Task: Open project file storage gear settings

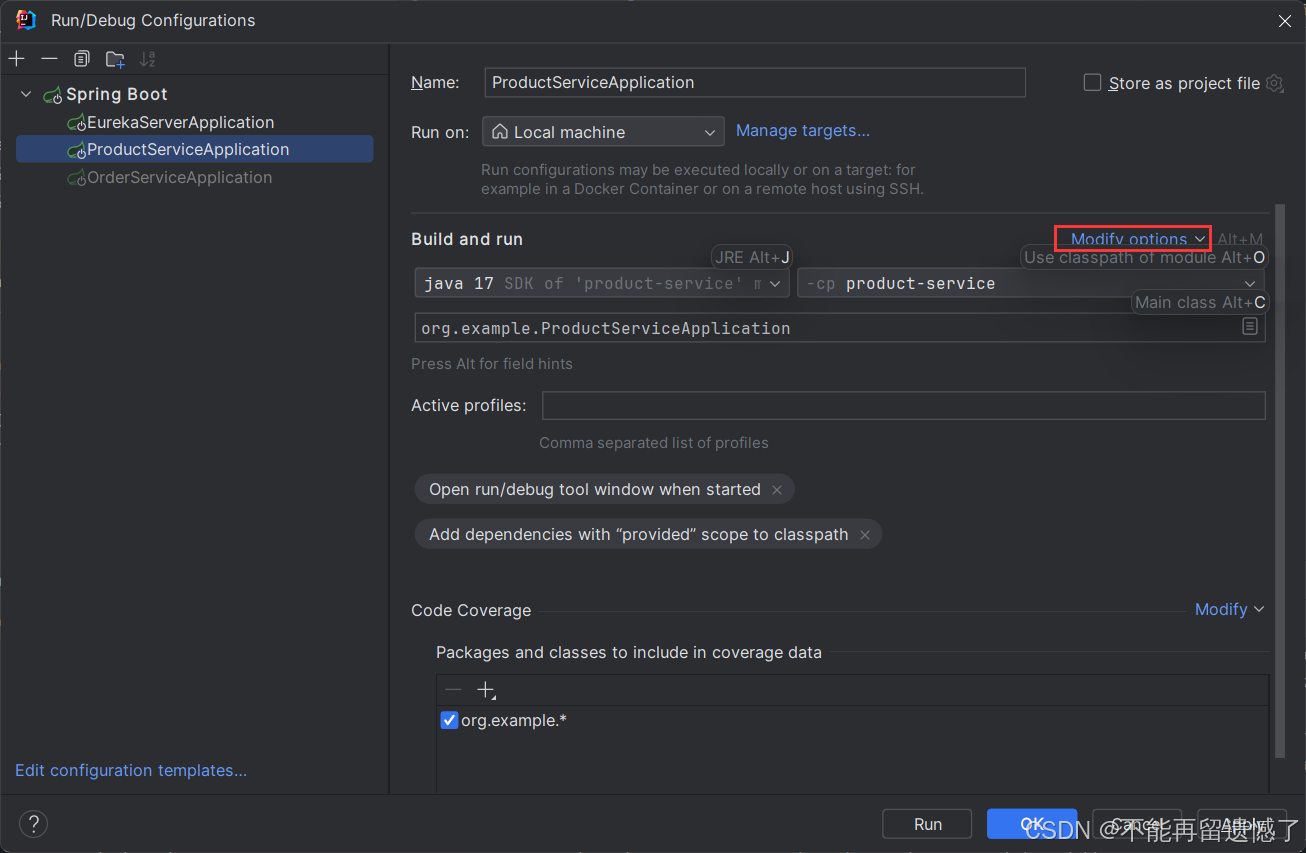Action: click(1274, 83)
